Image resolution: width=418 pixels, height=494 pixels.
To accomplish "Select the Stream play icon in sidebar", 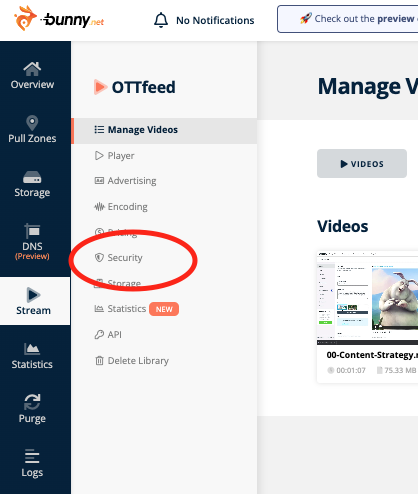I will (x=33, y=295).
